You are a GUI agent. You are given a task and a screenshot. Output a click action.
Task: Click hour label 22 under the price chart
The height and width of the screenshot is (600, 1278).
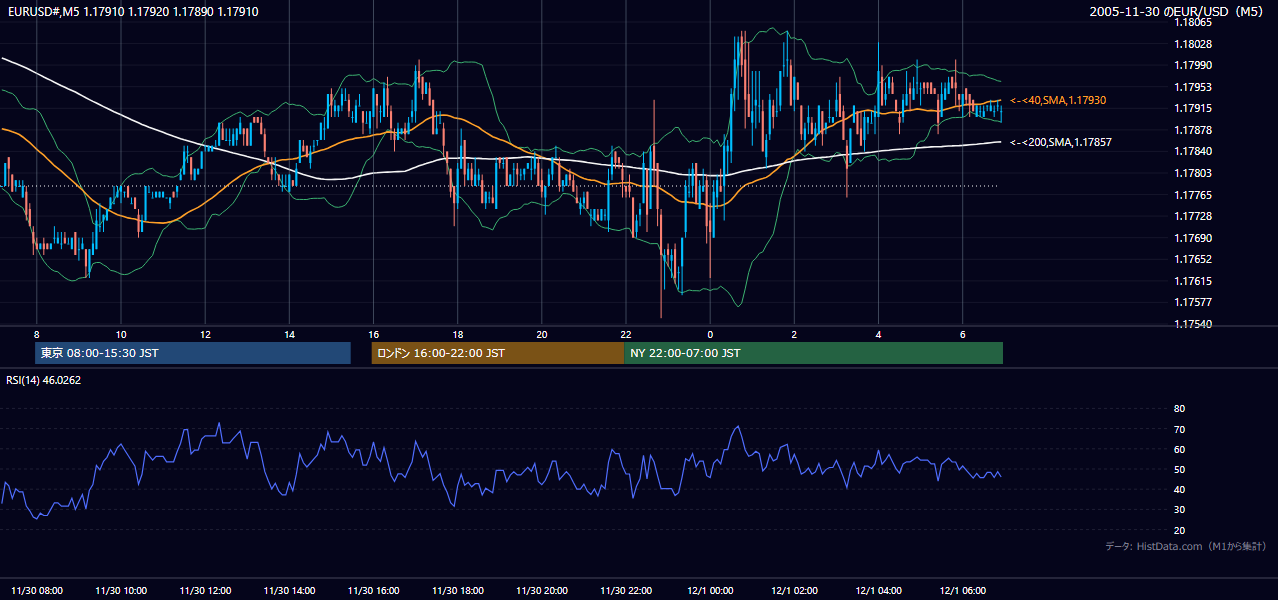tap(626, 334)
